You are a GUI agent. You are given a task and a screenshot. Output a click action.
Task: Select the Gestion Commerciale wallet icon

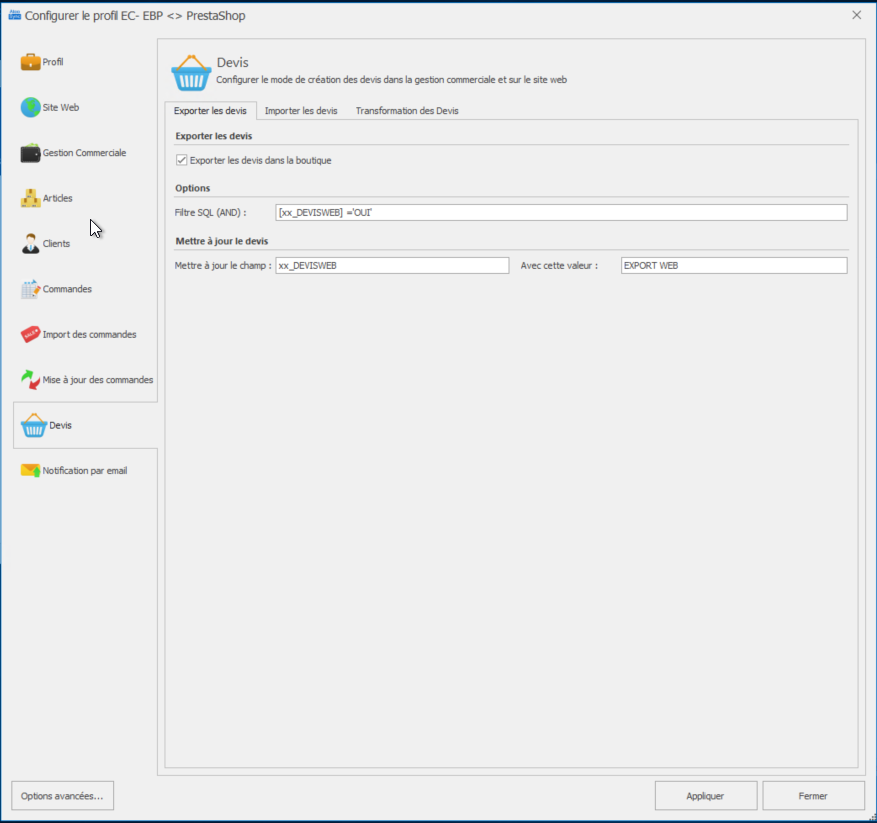(30, 153)
